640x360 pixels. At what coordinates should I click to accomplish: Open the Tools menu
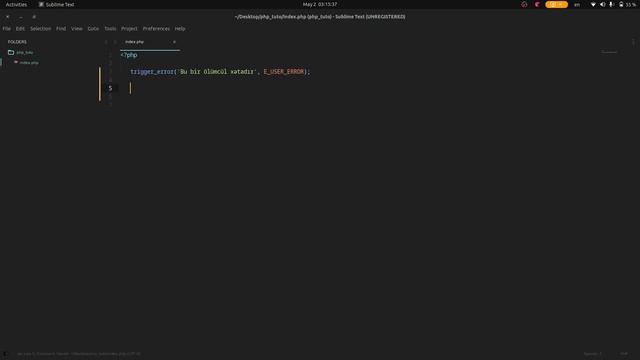110,29
